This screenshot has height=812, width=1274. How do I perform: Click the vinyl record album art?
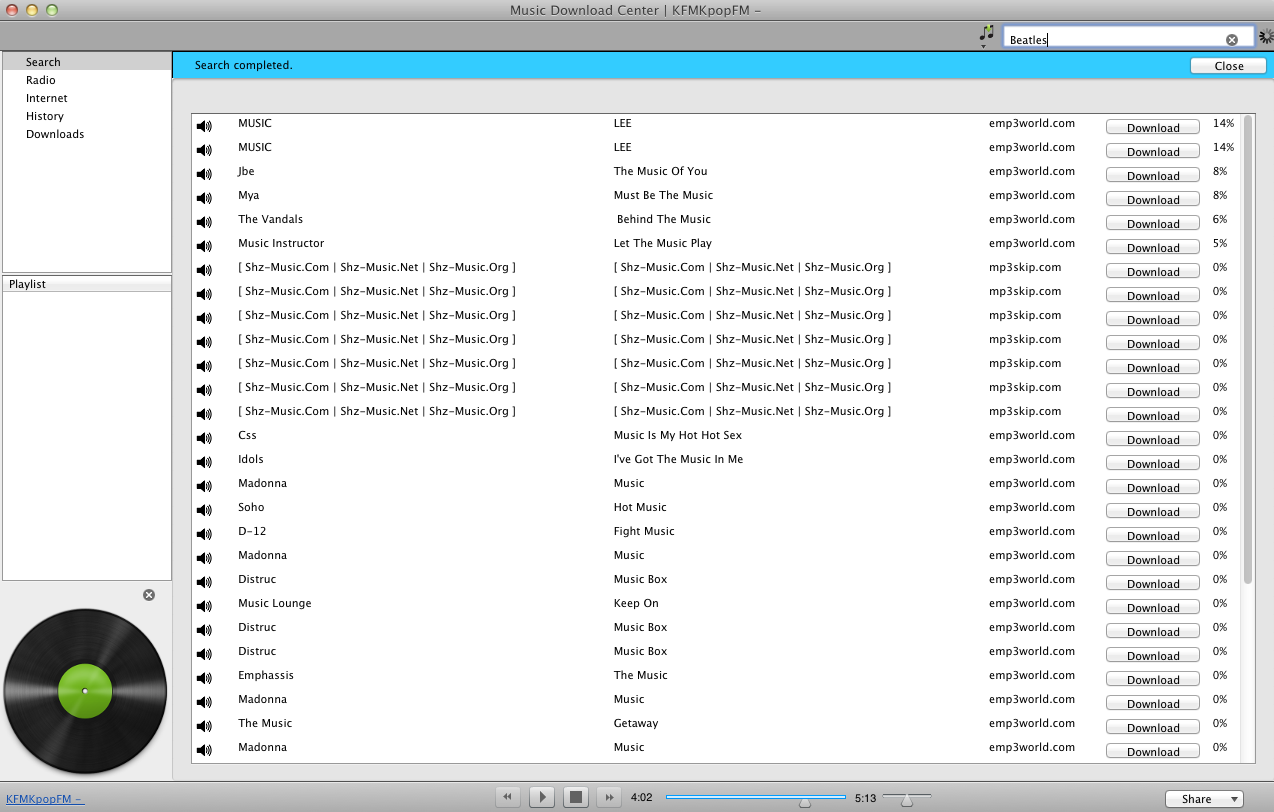tap(85, 691)
